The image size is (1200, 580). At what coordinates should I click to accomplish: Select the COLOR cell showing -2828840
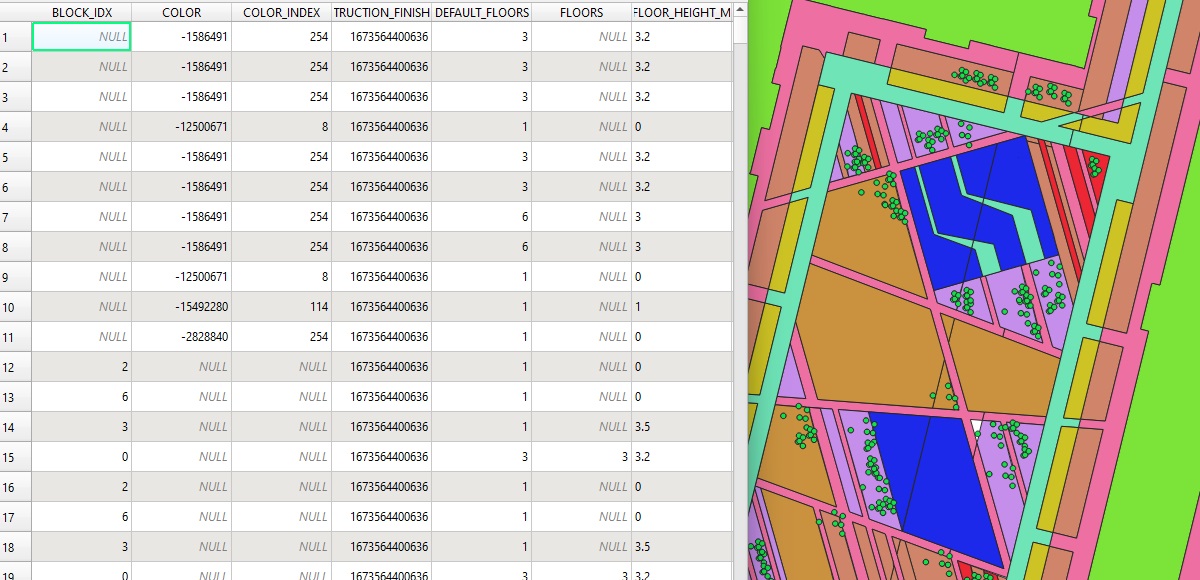point(181,337)
